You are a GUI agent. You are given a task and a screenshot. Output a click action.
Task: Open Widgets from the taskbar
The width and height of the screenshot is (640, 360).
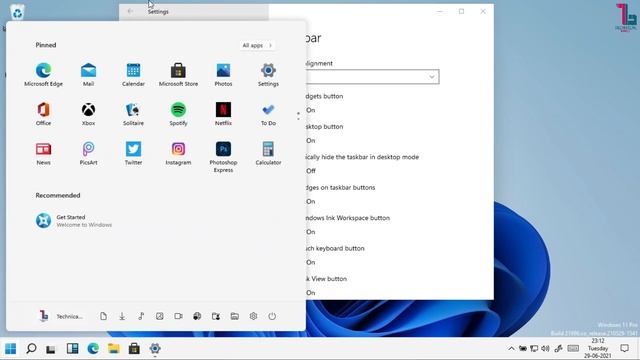(x=72, y=349)
